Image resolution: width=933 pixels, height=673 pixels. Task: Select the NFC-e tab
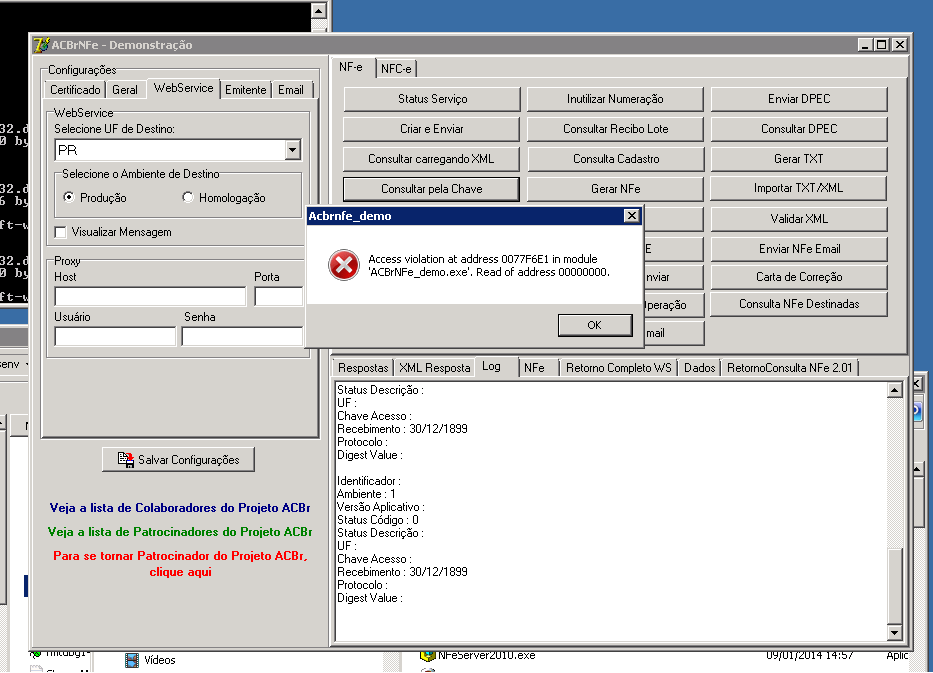[396, 69]
